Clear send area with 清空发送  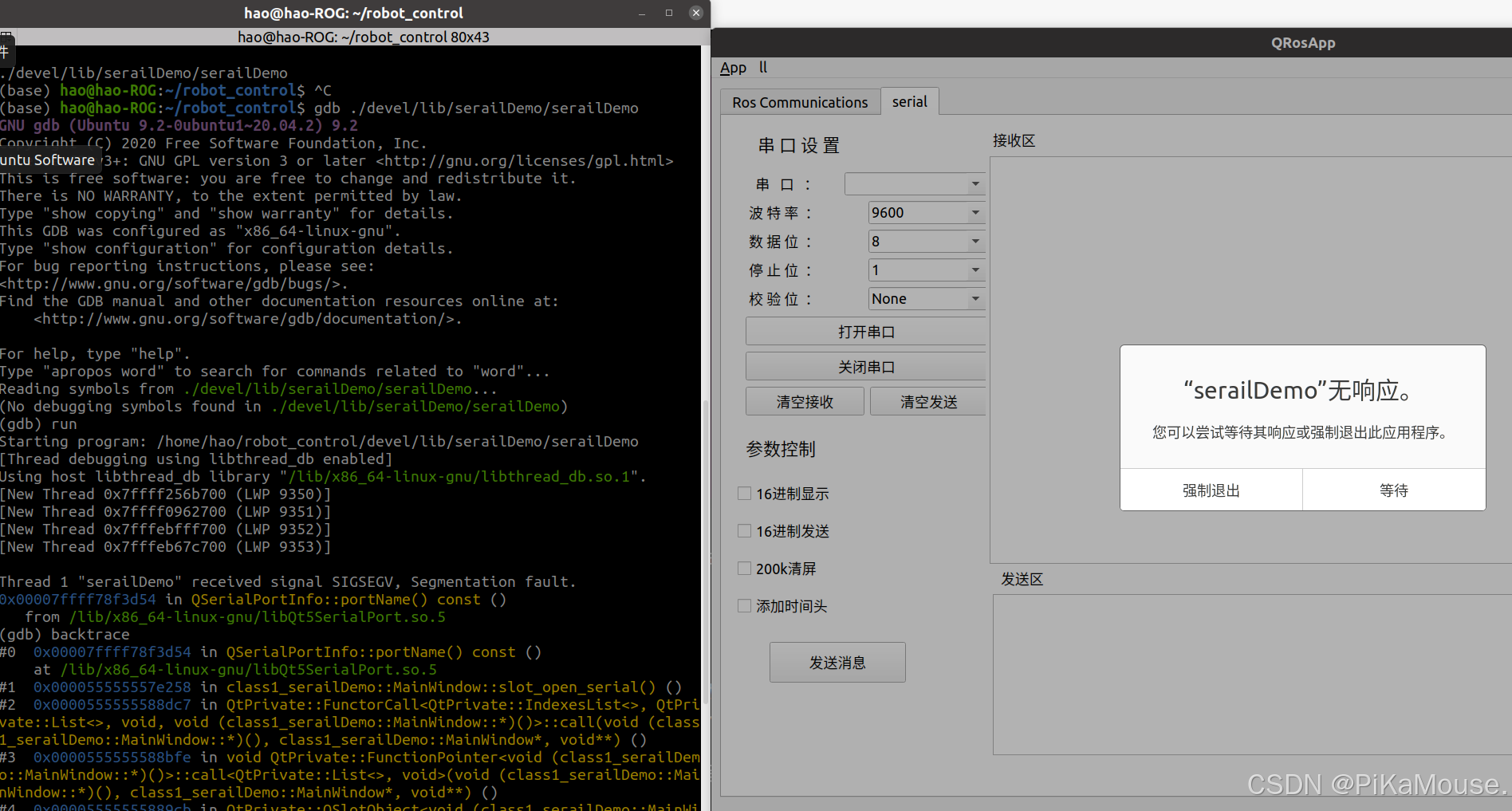[x=928, y=402]
